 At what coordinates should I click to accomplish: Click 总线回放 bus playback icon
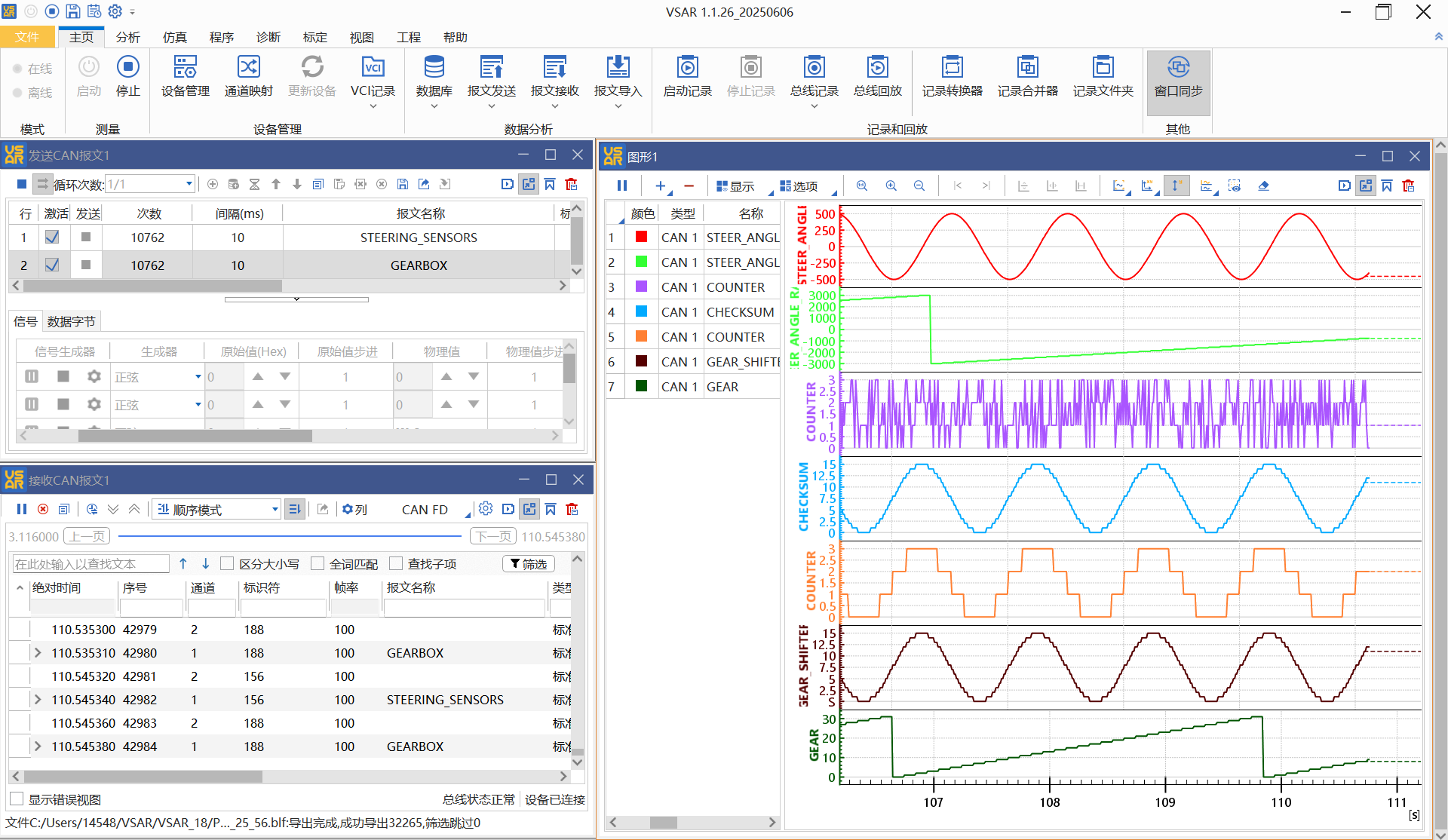click(877, 75)
